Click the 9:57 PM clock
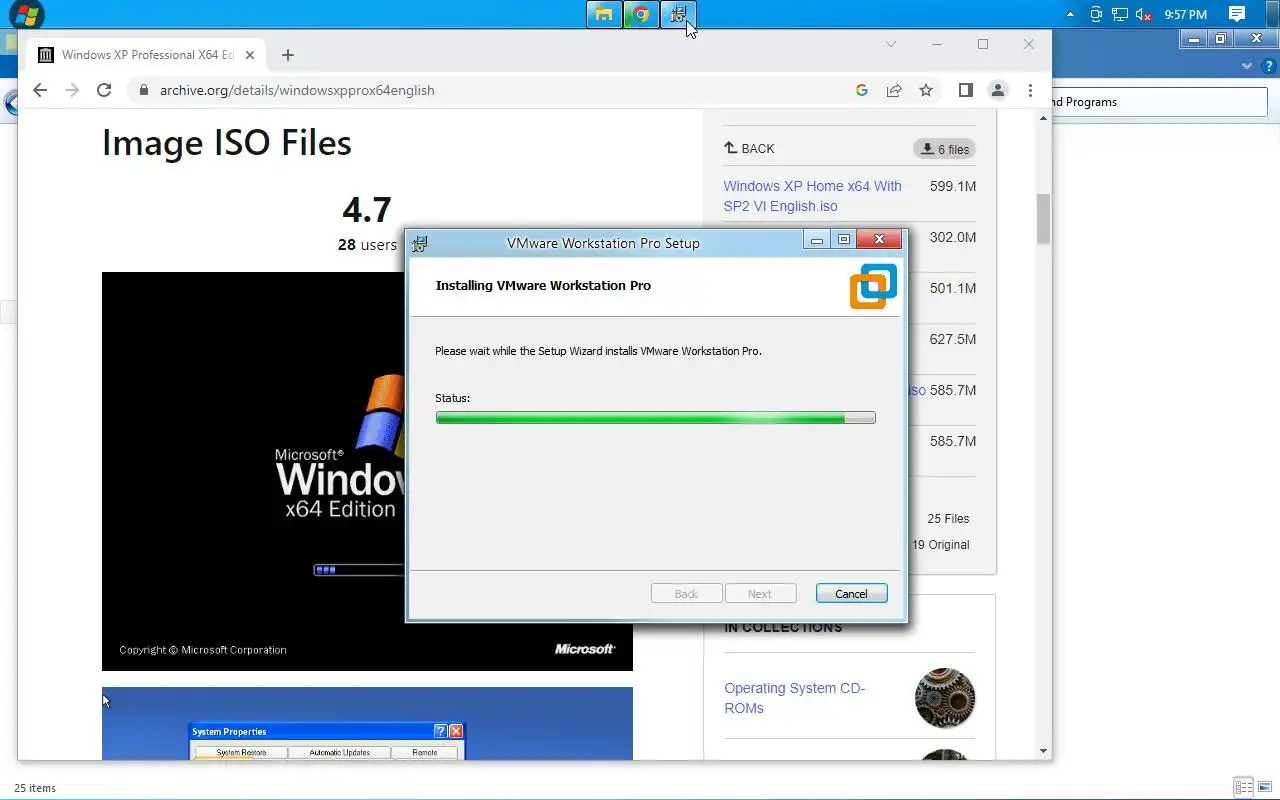This screenshot has height=800, width=1280. (1186, 14)
